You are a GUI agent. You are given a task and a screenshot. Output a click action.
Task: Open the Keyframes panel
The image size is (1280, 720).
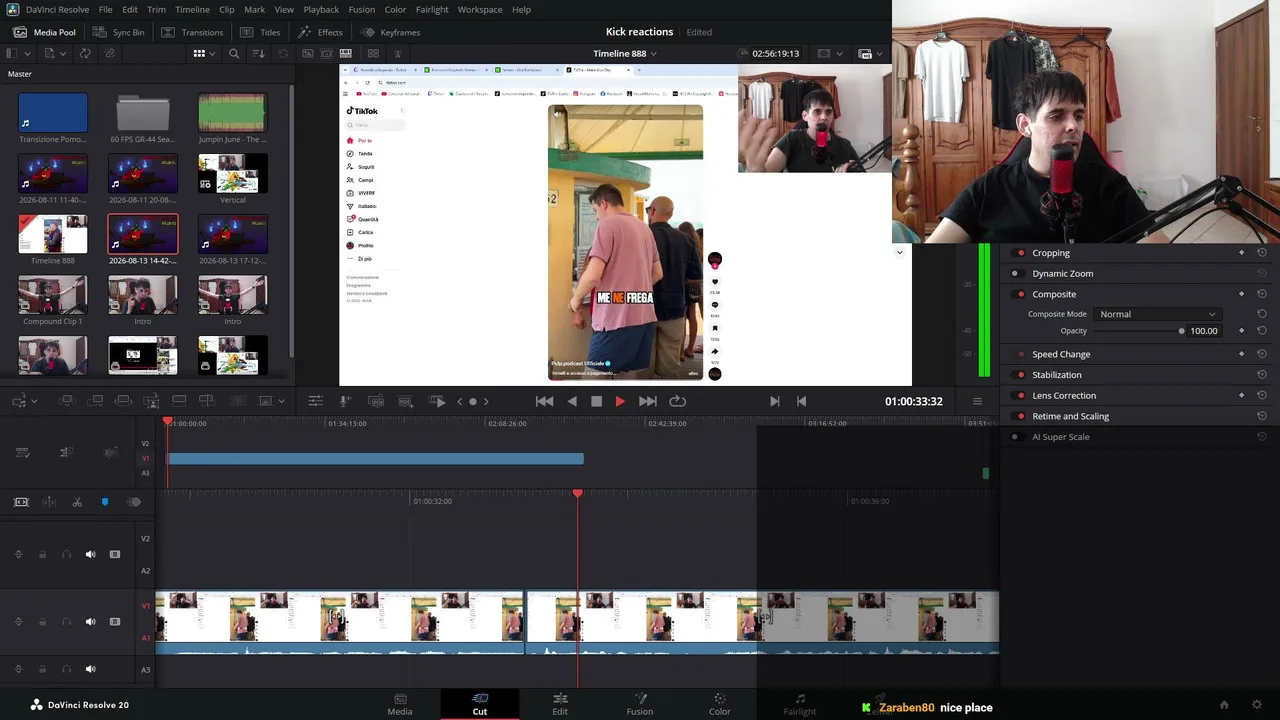pyautogui.click(x=390, y=32)
